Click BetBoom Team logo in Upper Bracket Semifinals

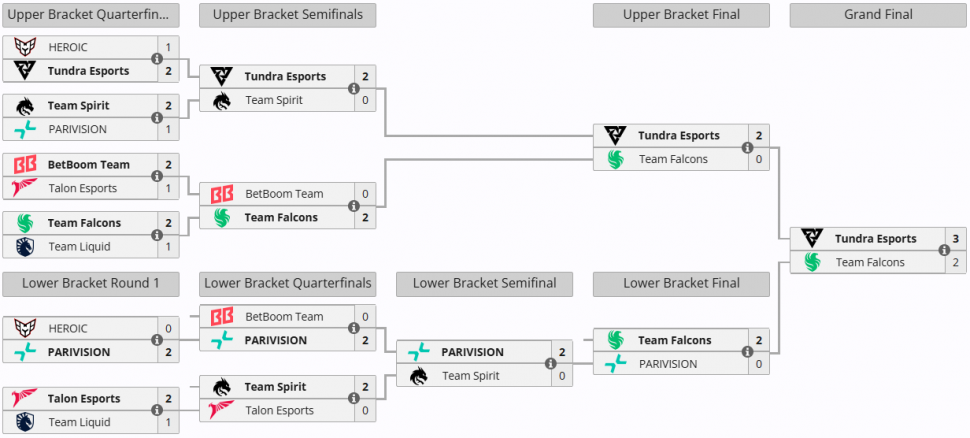click(x=222, y=194)
